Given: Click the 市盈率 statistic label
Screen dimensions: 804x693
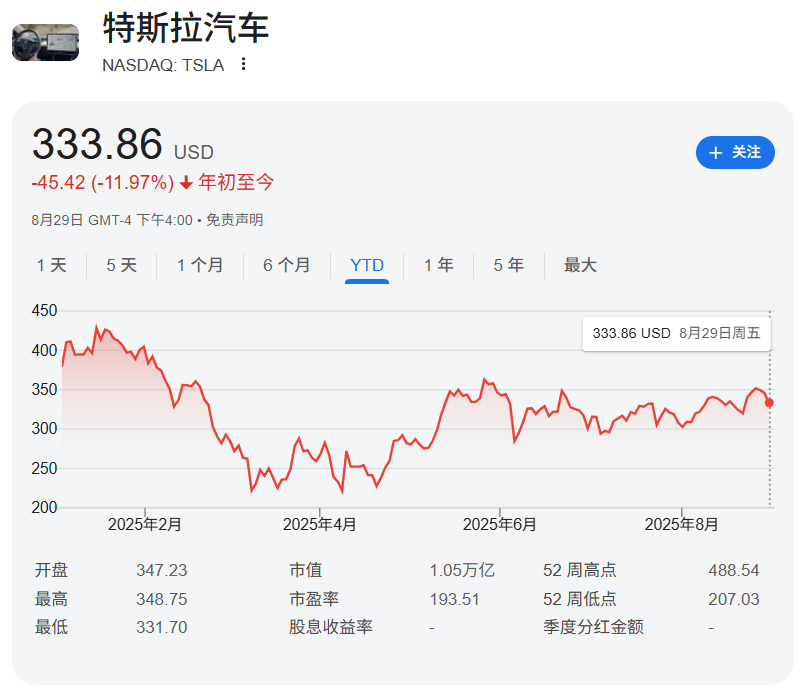Looking at the screenshot, I should pos(314,599).
